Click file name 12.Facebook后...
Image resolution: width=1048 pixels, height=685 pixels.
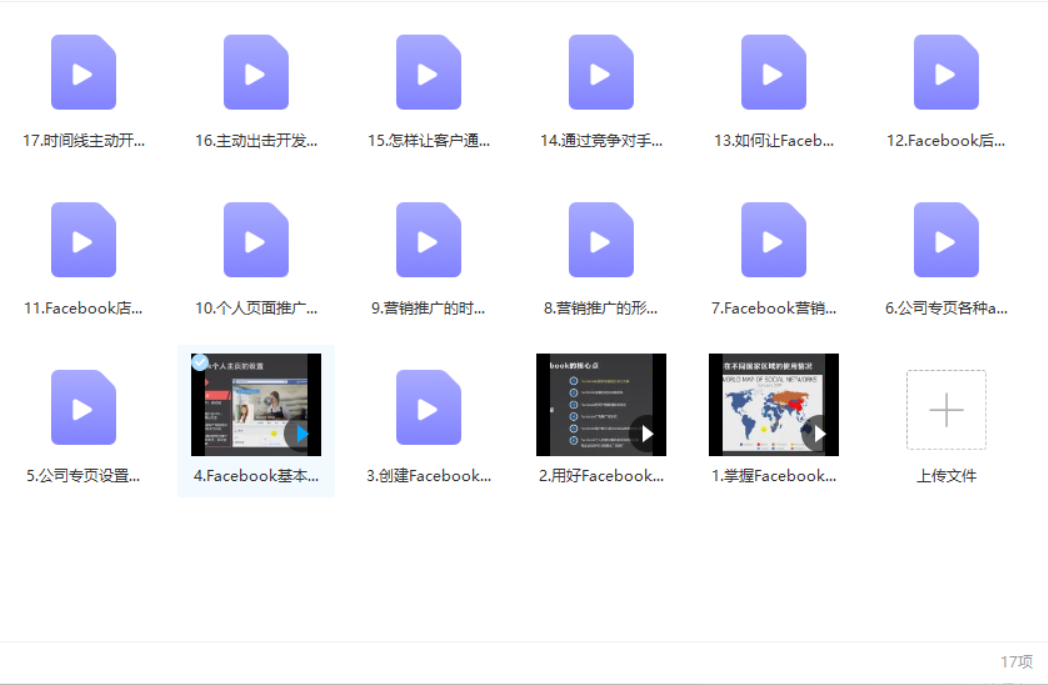click(946, 141)
